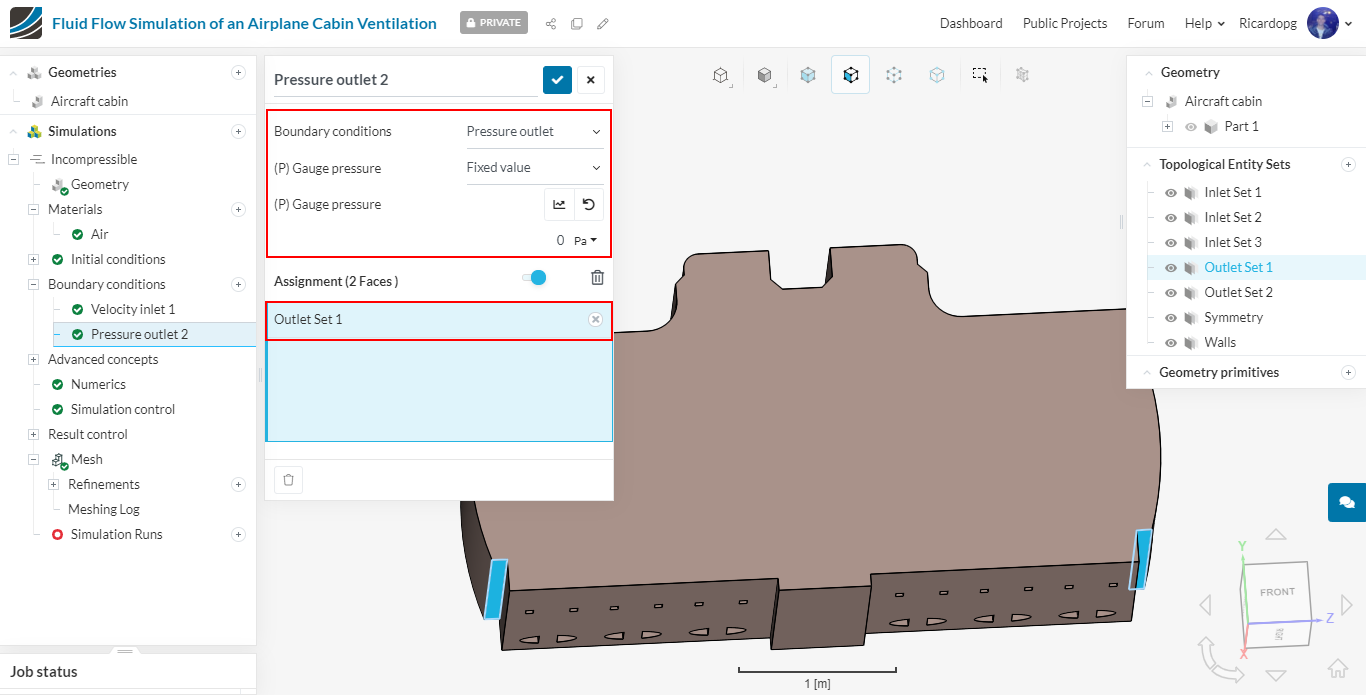The width and height of the screenshot is (1366, 695).
Task: Toggle the assignment selection switch
Action: click(x=535, y=278)
